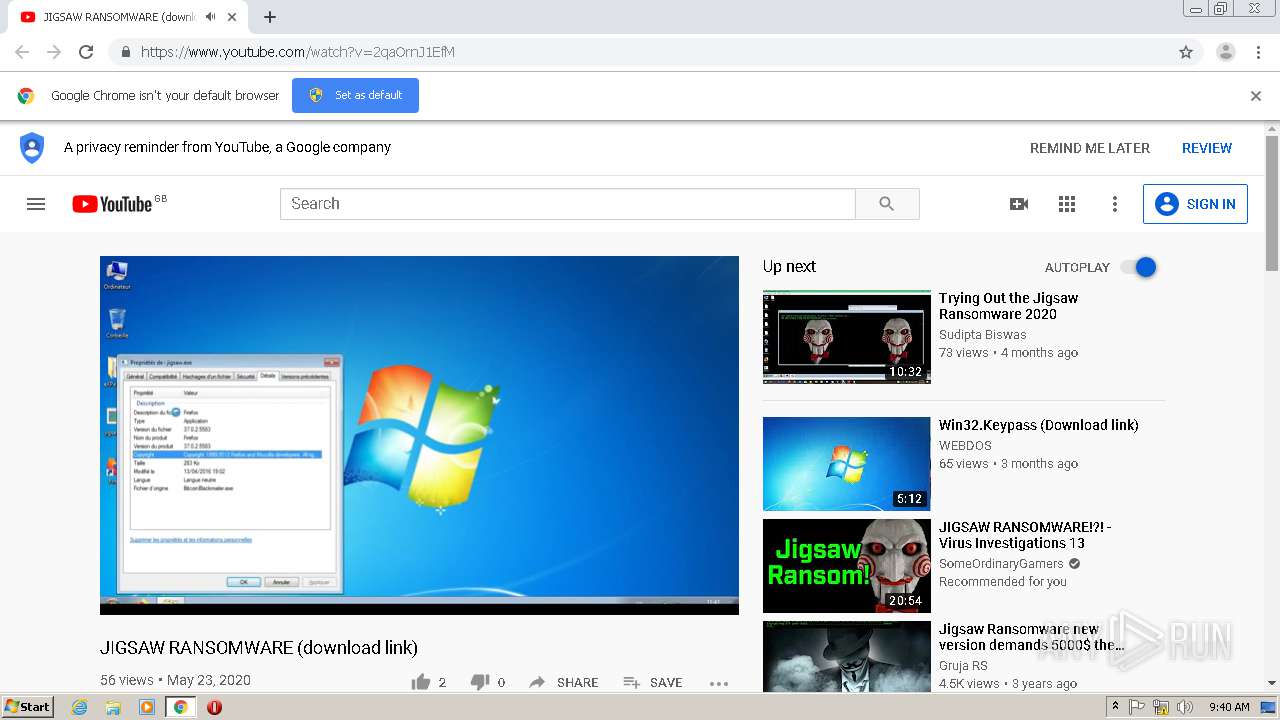Image resolution: width=1280 pixels, height=720 pixels.
Task: Click the search magnifier button
Action: tap(887, 204)
